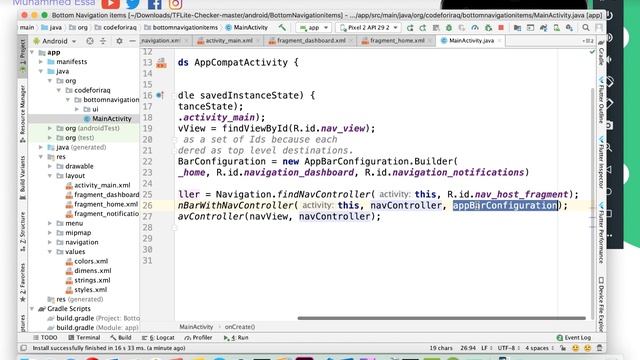Toggle the Gradle tool window on right
640x360 pixels.
pos(601,53)
